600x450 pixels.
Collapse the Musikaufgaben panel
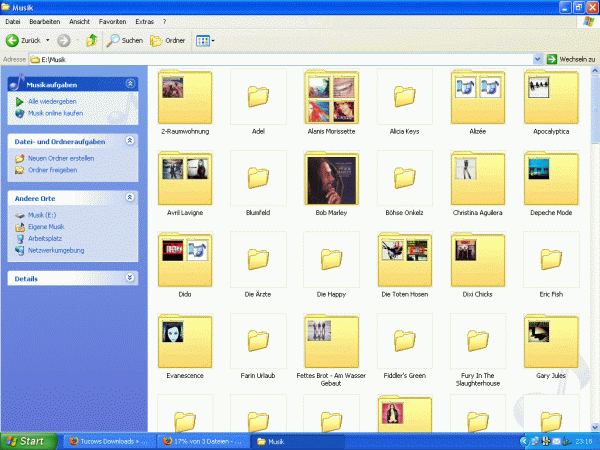coord(130,83)
